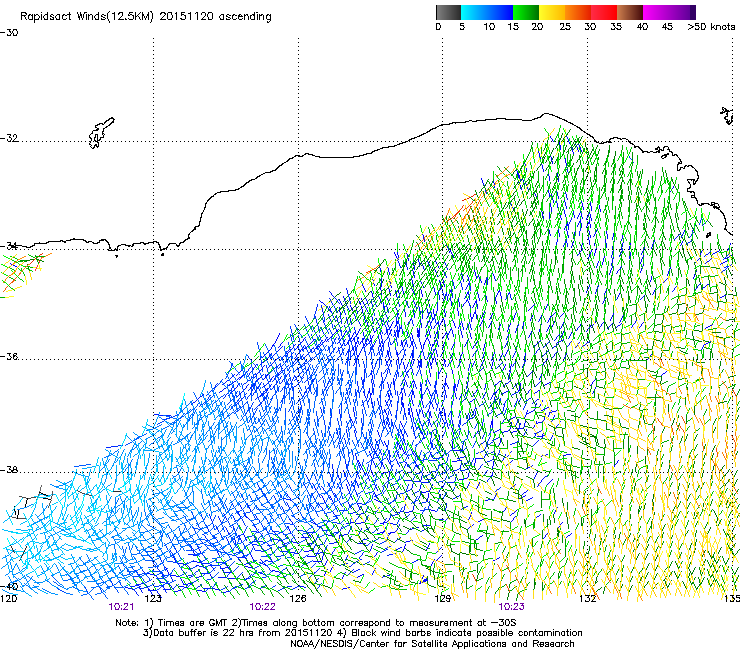Image resolution: width=740 pixels, height=650 pixels.
Task: Click the '132' longitude label
Action: tap(587, 599)
